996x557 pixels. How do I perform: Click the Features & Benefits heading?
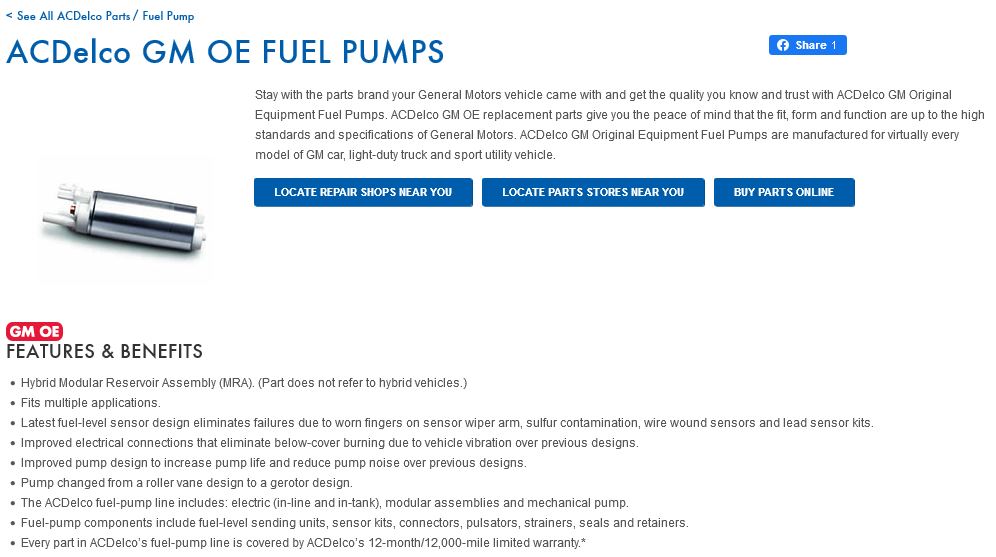[x=105, y=352]
